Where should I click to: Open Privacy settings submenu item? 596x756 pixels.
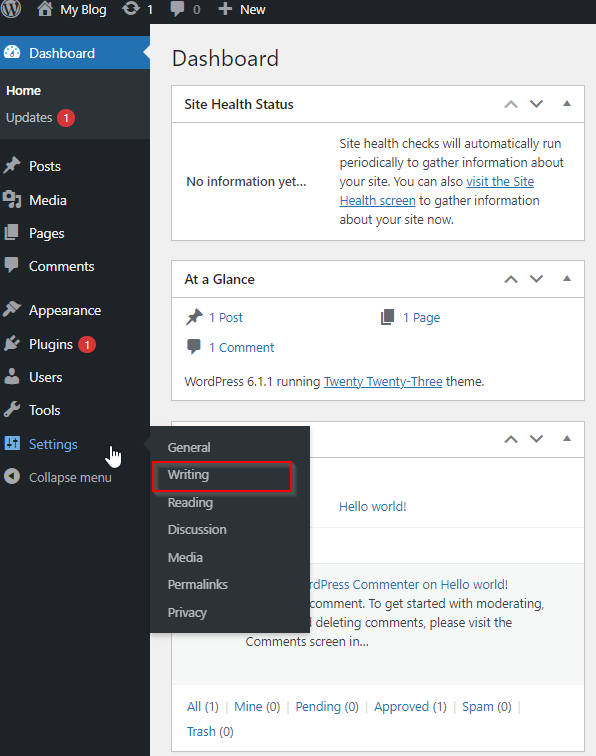coord(187,612)
